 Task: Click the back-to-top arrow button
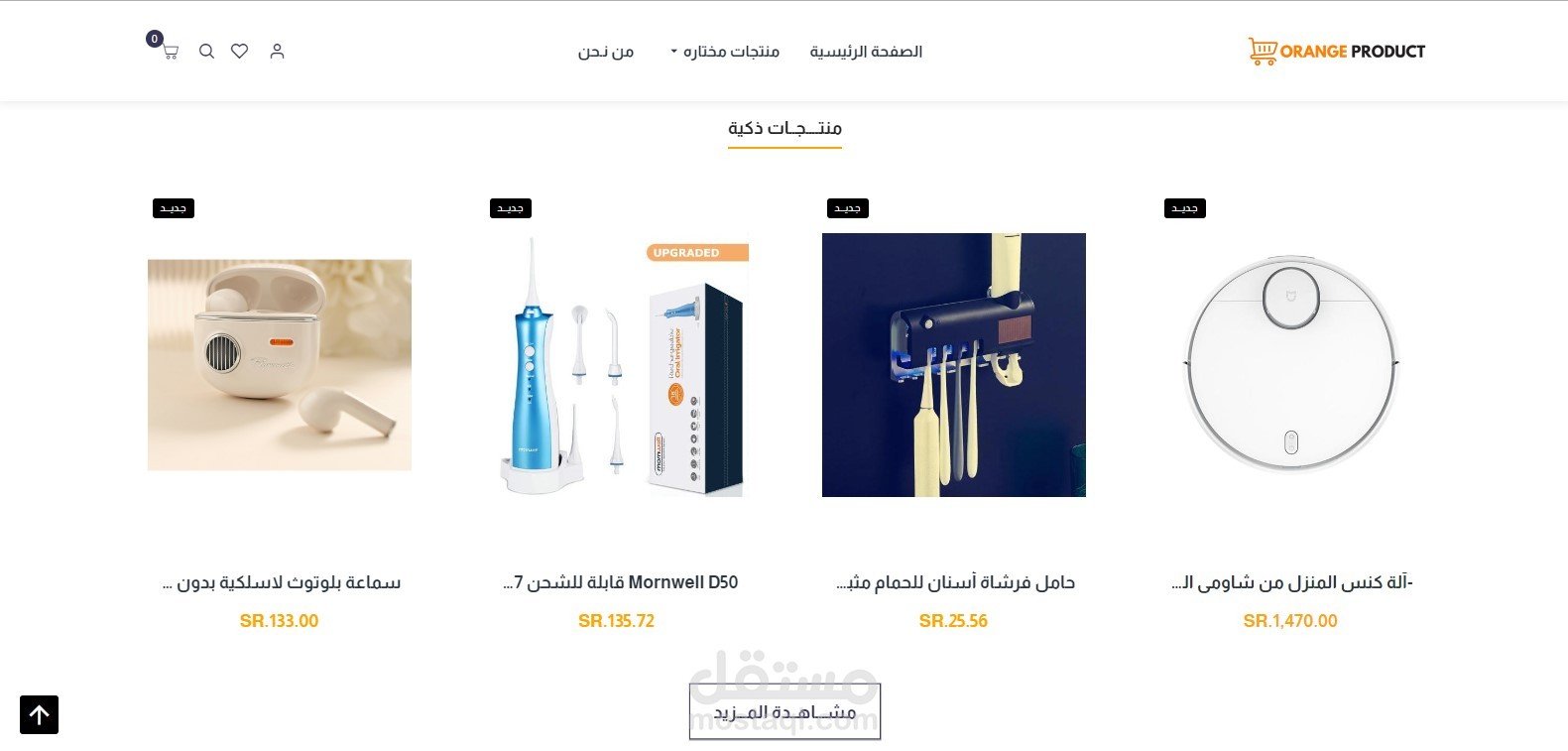pyautogui.click(x=40, y=714)
